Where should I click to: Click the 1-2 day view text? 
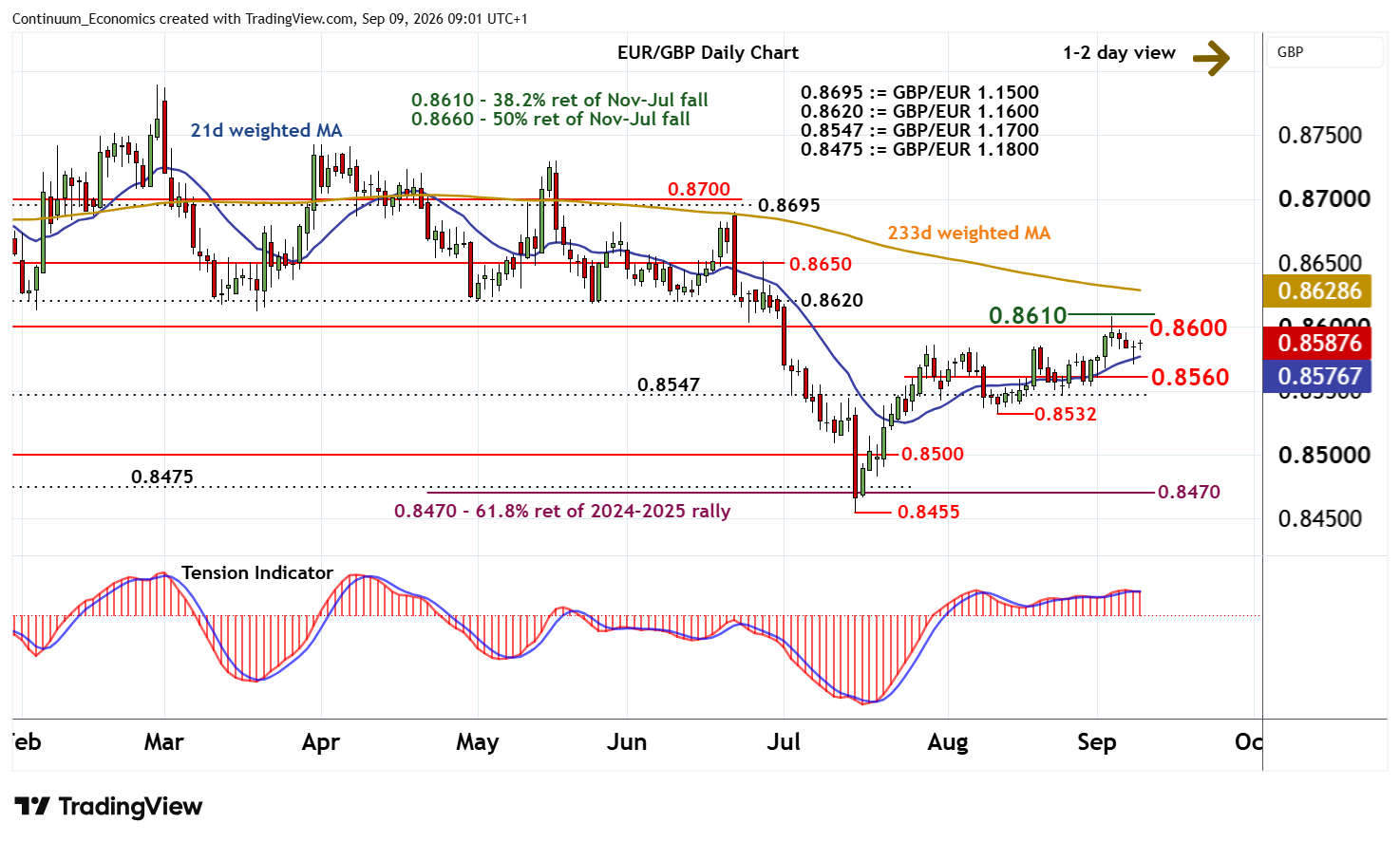click(1119, 53)
